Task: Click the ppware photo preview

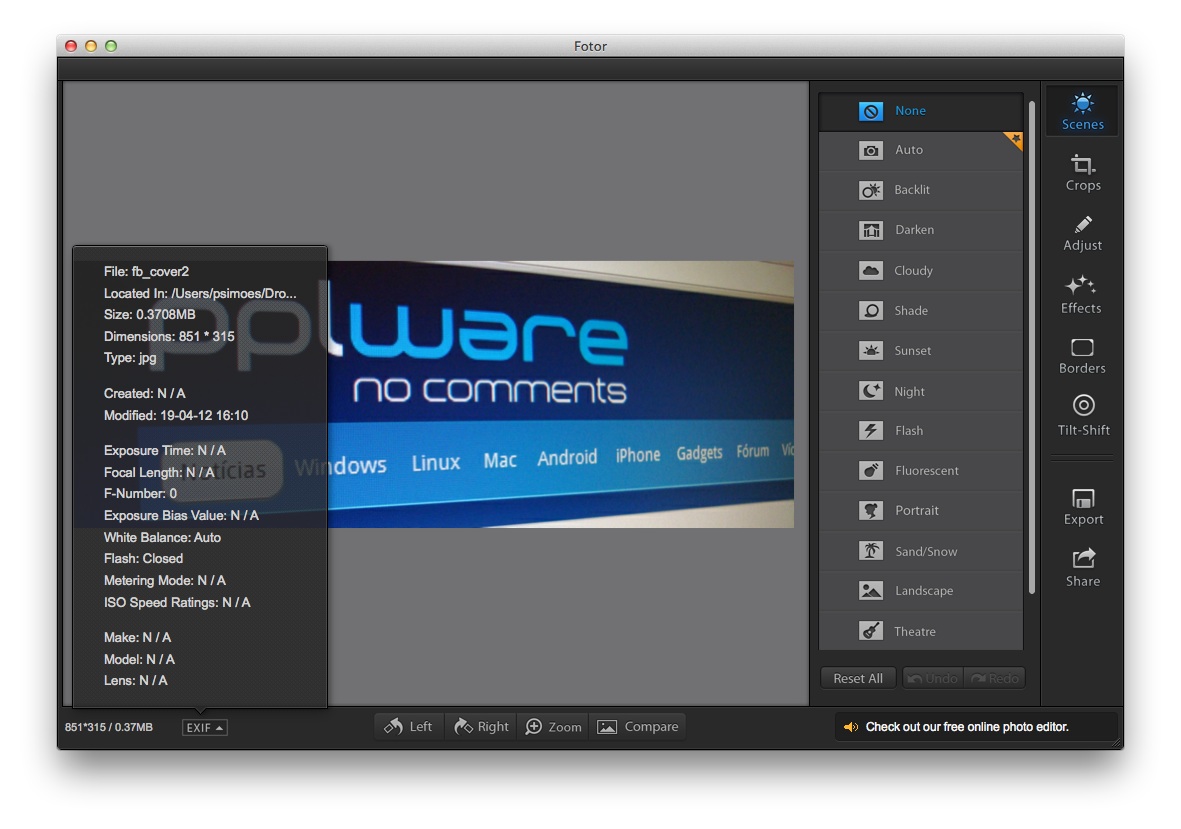Action: (x=560, y=394)
